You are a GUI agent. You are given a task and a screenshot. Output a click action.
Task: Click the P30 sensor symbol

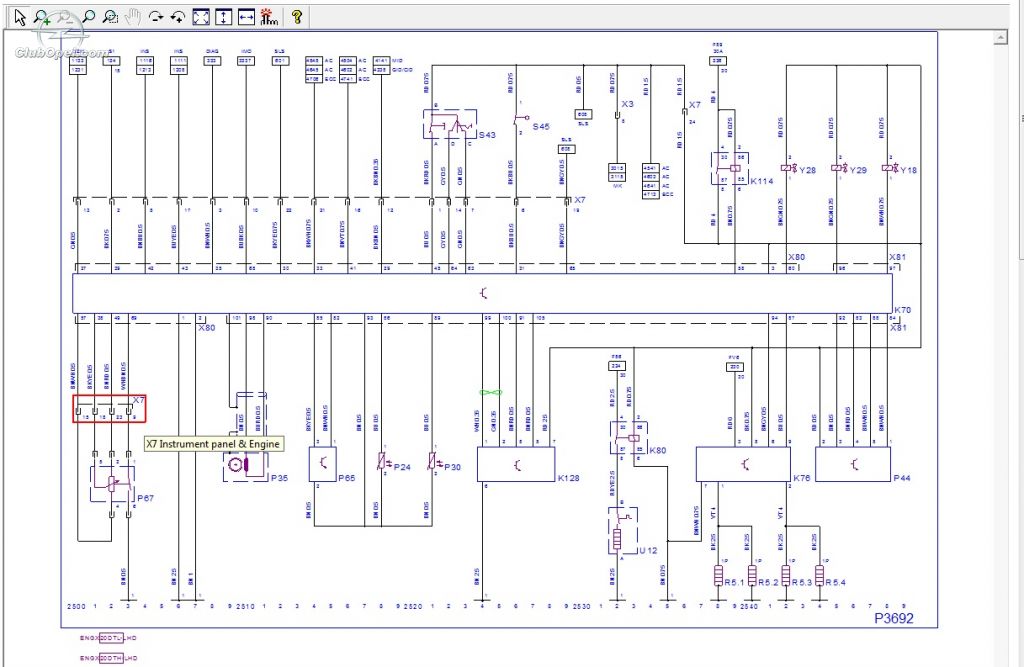coord(434,463)
